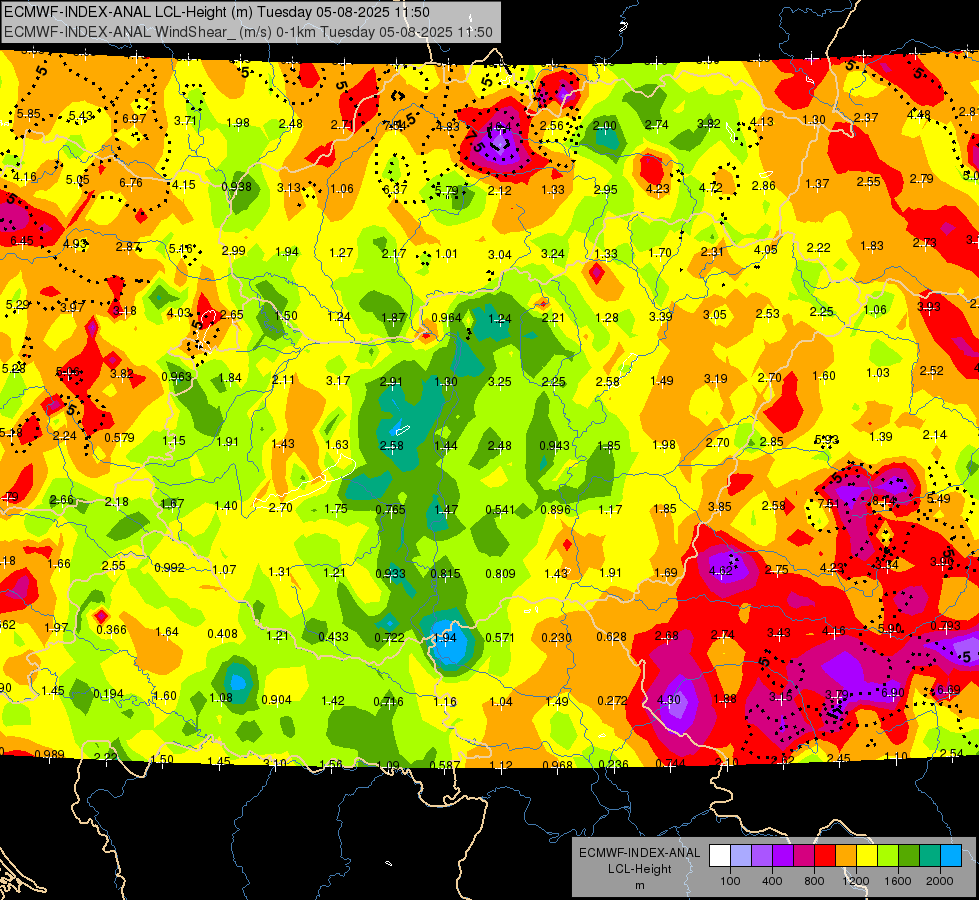Click the wind shear value 0.236
979x900 pixels.
coord(614,764)
